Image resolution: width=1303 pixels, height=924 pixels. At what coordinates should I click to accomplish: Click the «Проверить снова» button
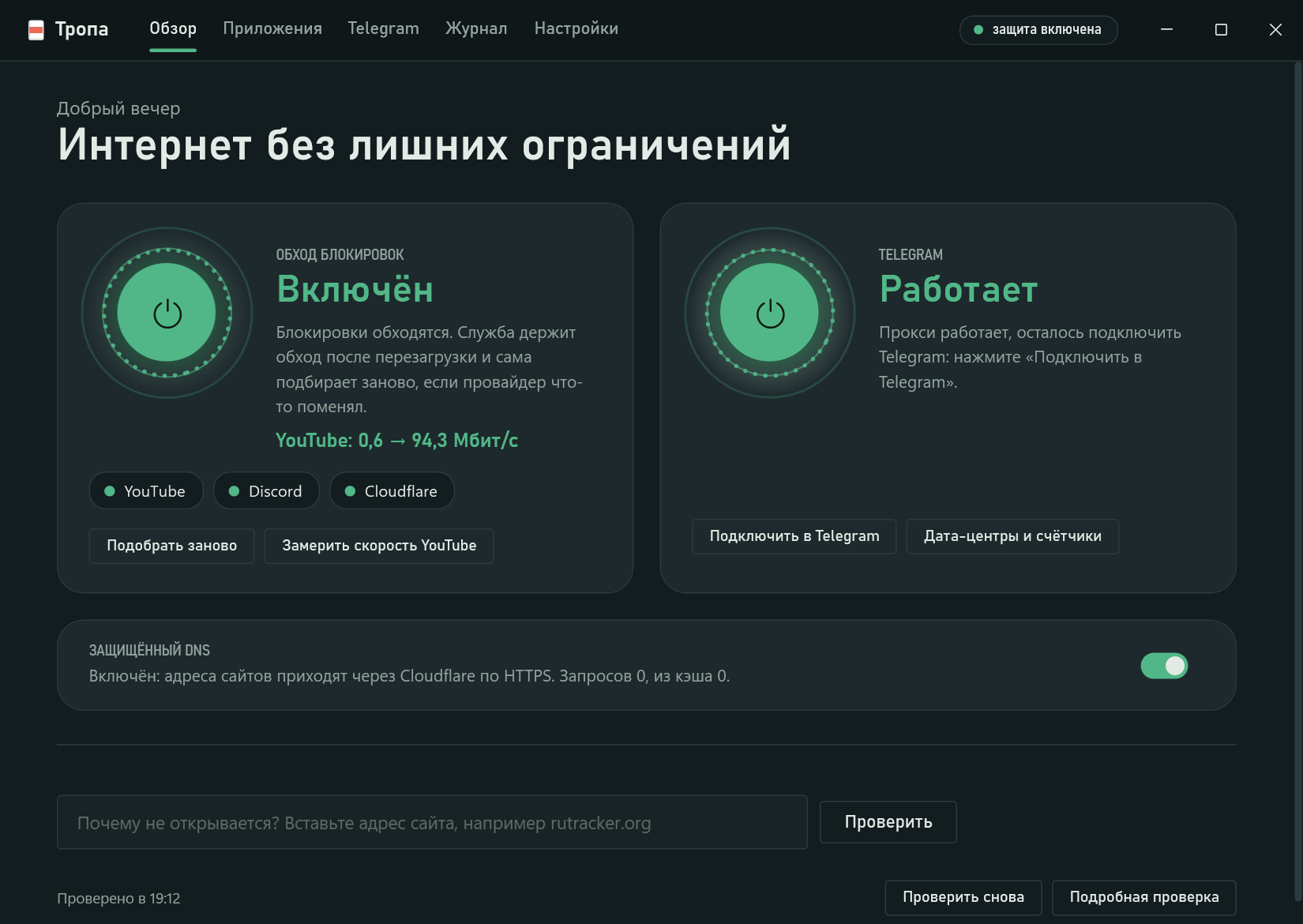(963, 898)
